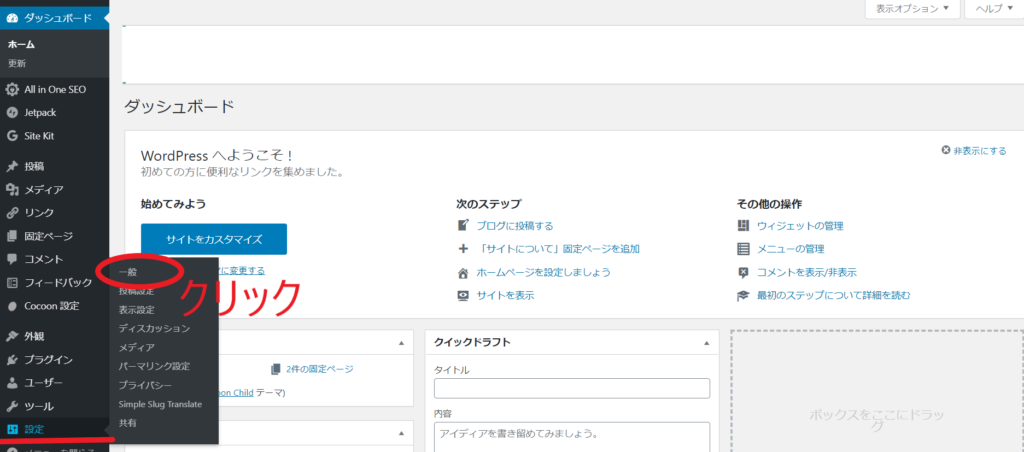1024x452 pixels.
Task: Click the ユーザー person icon
Action: [12, 383]
